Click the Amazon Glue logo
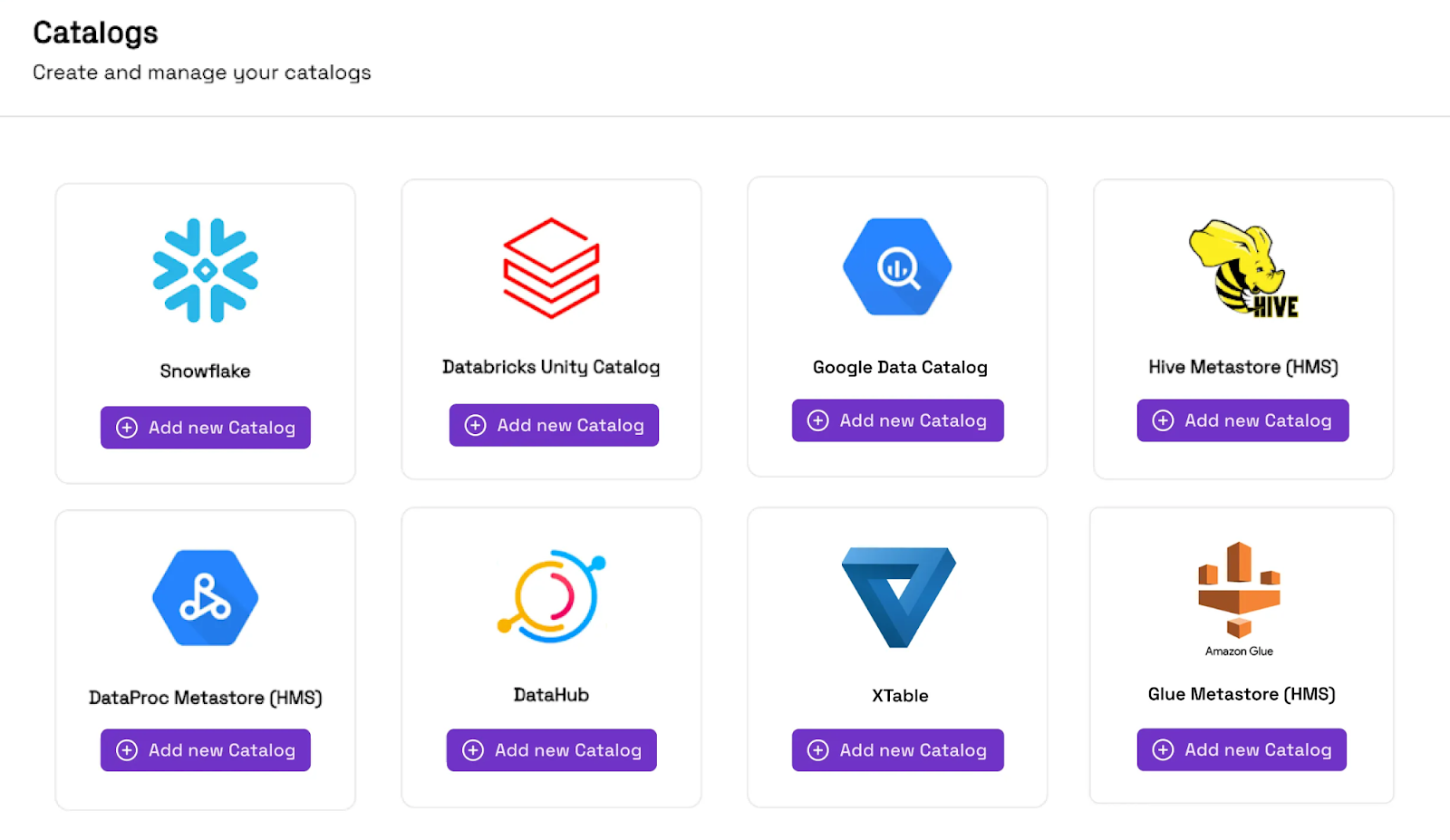The height and width of the screenshot is (840, 1450). click(x=1239, y=599)
